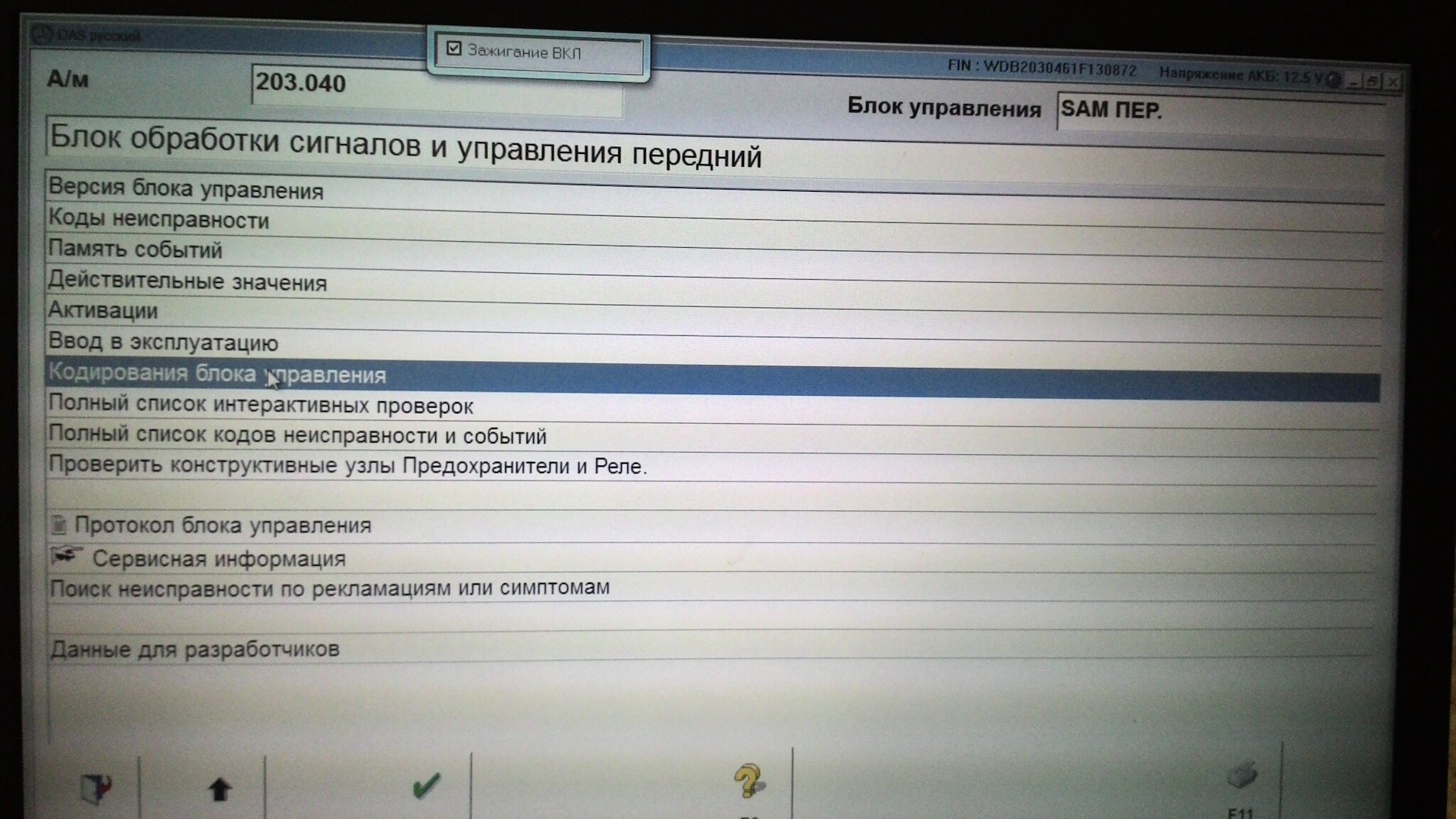This screenshot has width=1456, height=819.
Task: Click the FIN number text in title bar
Action: (x=1042, y=68)
